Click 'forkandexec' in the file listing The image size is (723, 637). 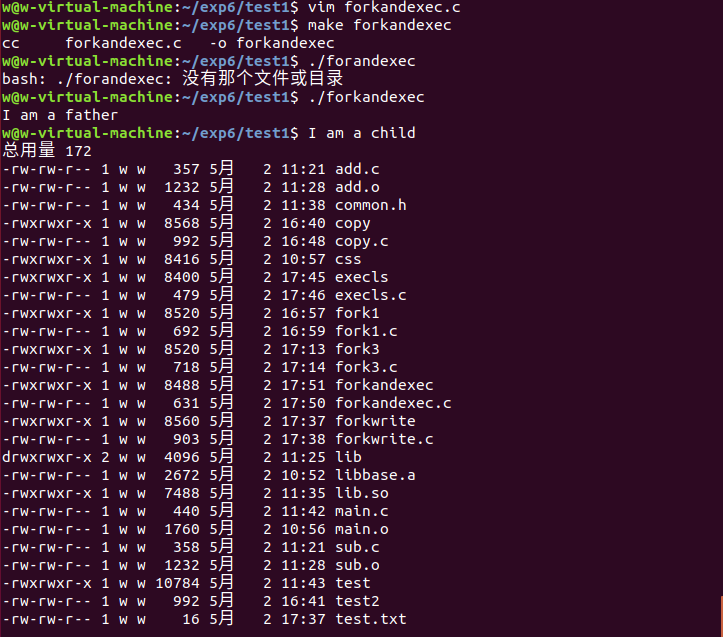pyautogui.click(x=384, y=385)
